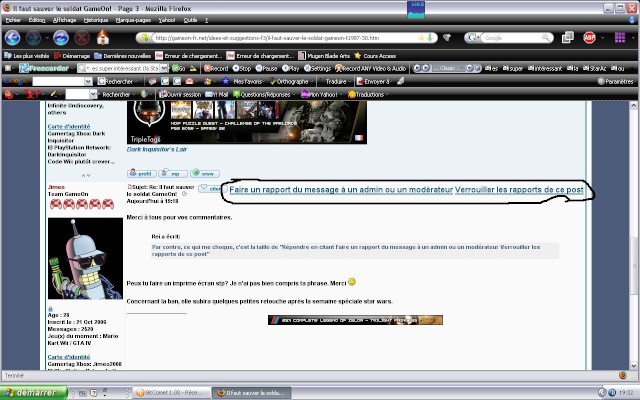Click the Freecorder Record button
The image size is (640, 400).
point(216,69)
